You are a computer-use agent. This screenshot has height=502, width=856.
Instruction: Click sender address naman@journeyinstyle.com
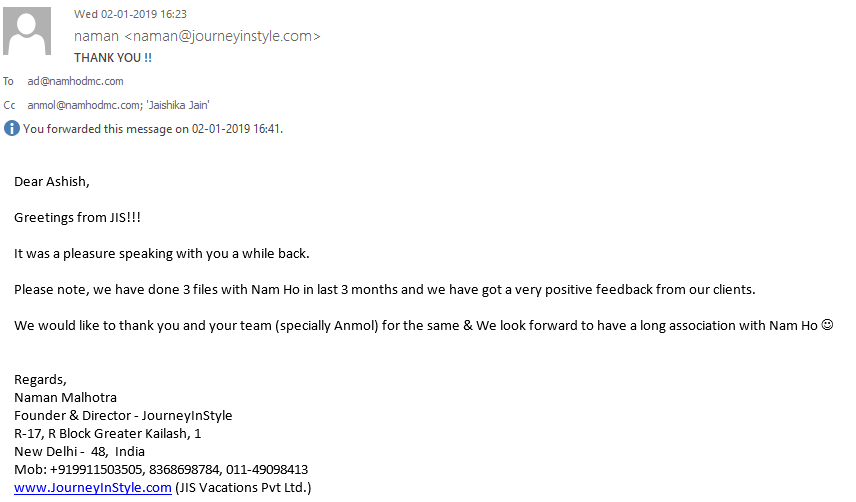point(222,36)
